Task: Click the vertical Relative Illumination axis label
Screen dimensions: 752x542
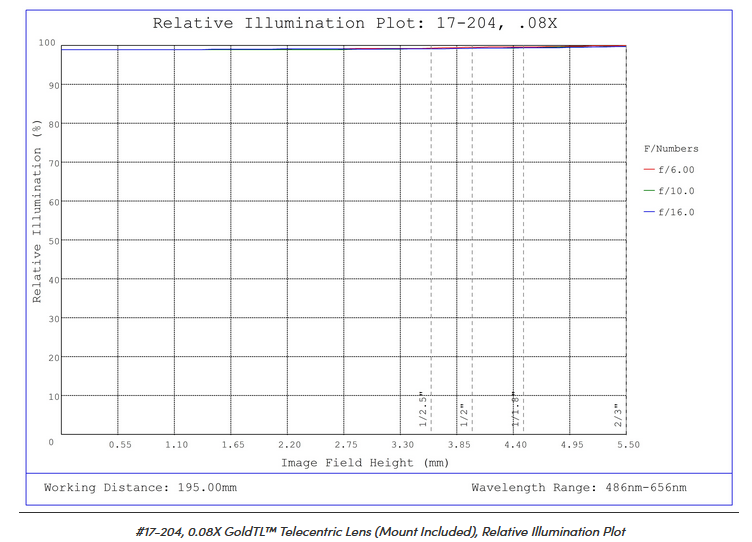Action: (x=38, y=211)
